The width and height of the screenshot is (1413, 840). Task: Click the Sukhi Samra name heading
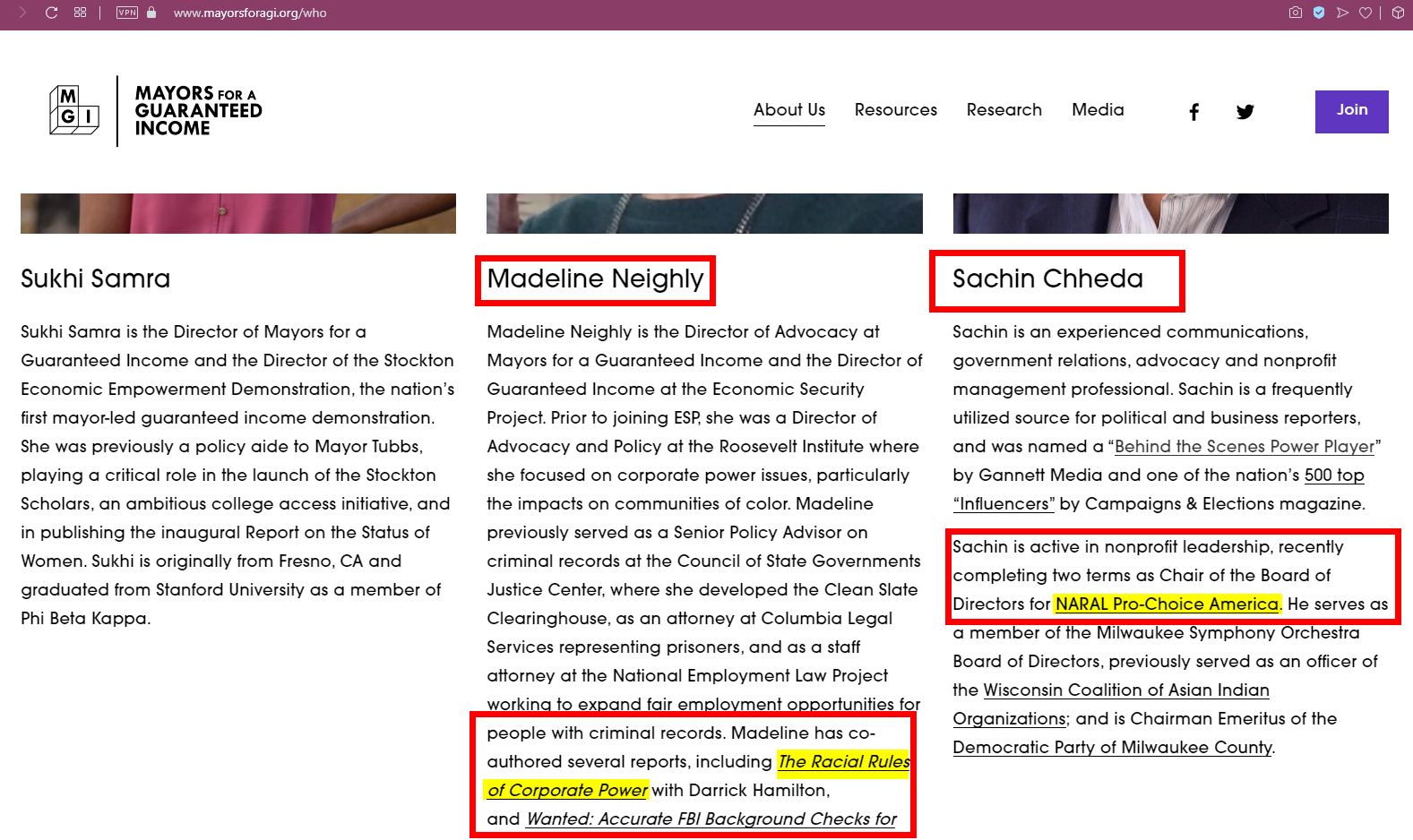tap(95, 279)
